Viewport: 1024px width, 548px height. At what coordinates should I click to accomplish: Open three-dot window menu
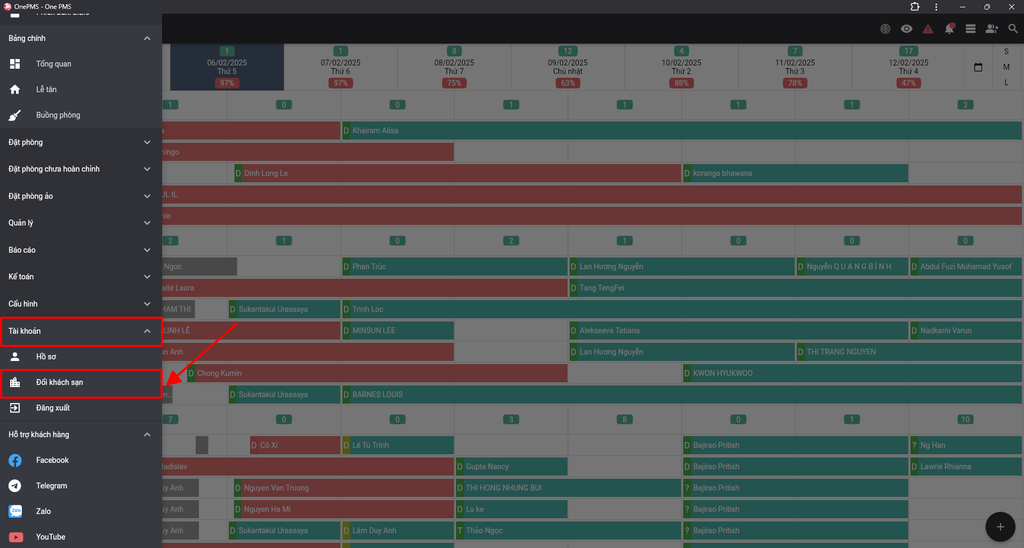(936, 7)
